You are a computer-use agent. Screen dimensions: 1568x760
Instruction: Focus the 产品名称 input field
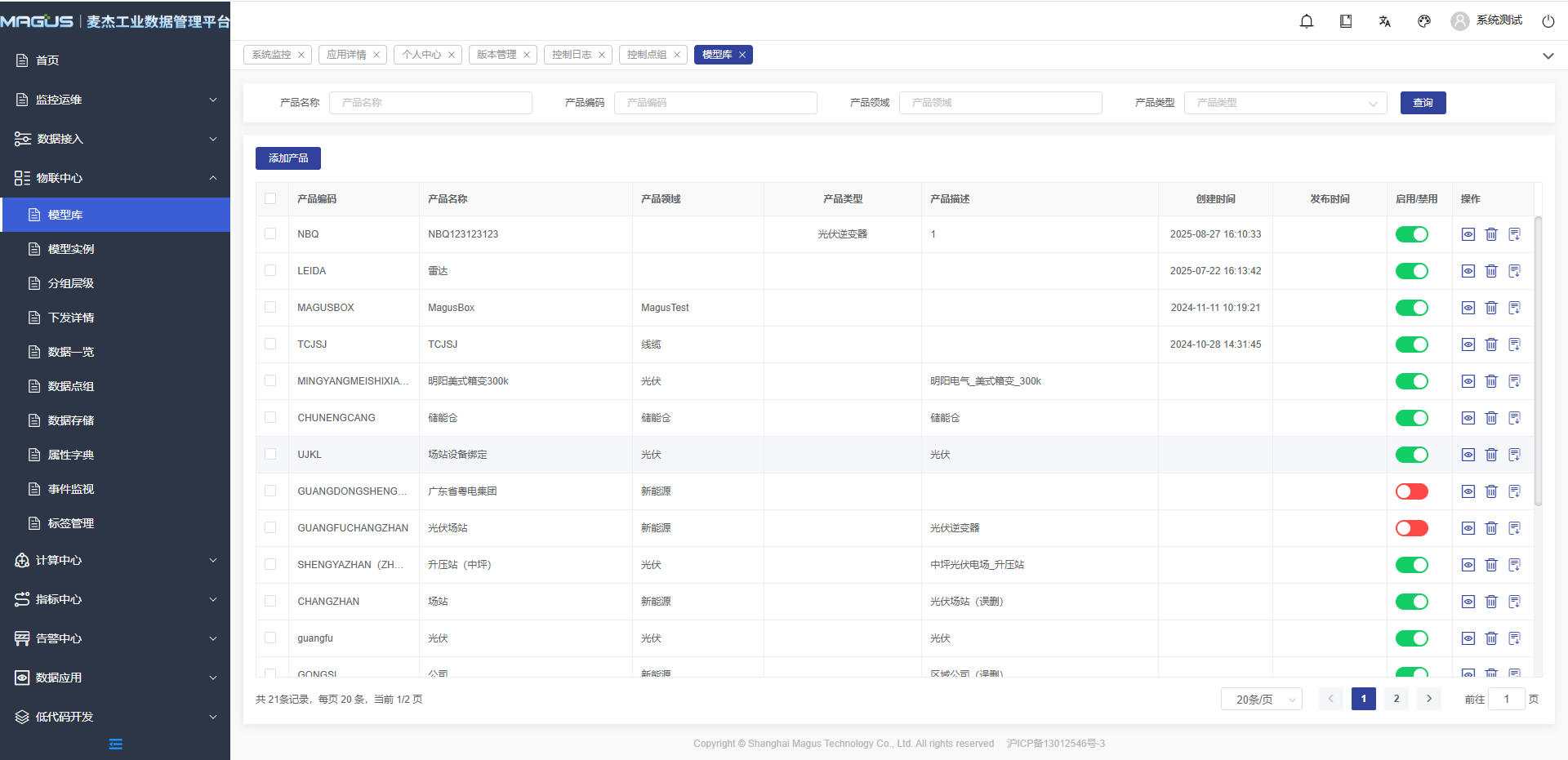coord(430,103)
